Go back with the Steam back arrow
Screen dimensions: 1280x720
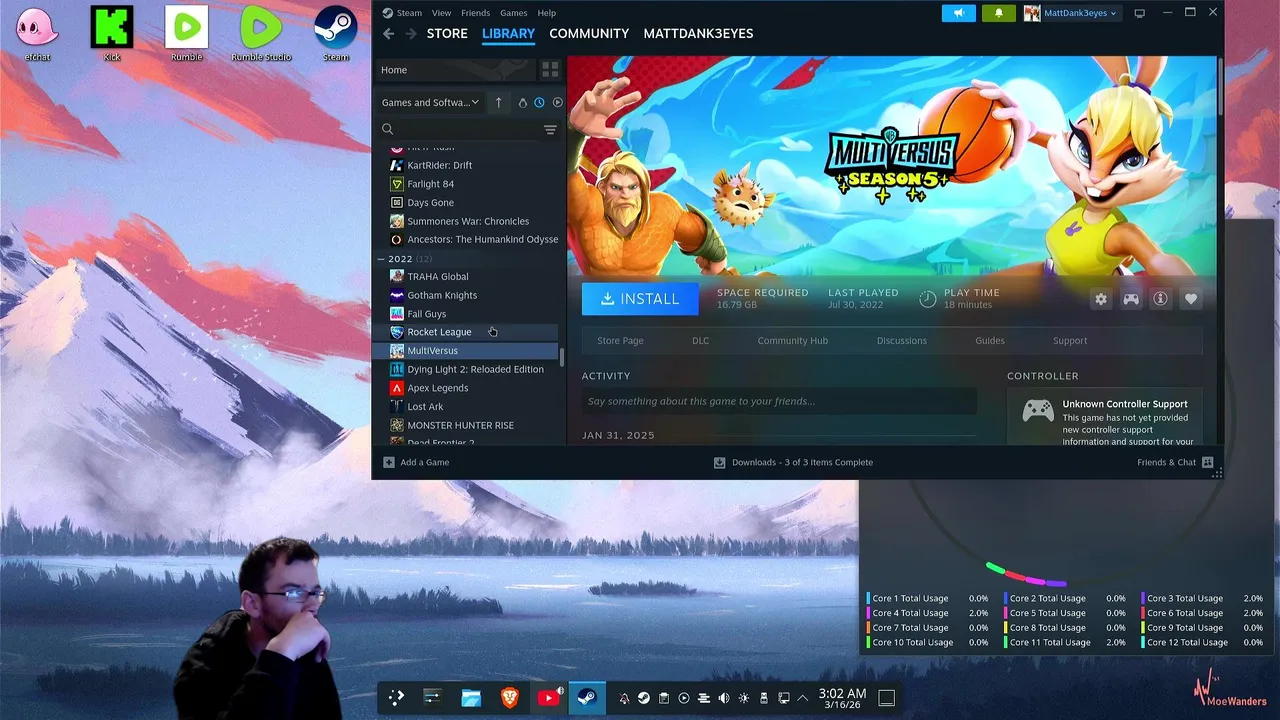pyautogui.click(x=389, y=34)
